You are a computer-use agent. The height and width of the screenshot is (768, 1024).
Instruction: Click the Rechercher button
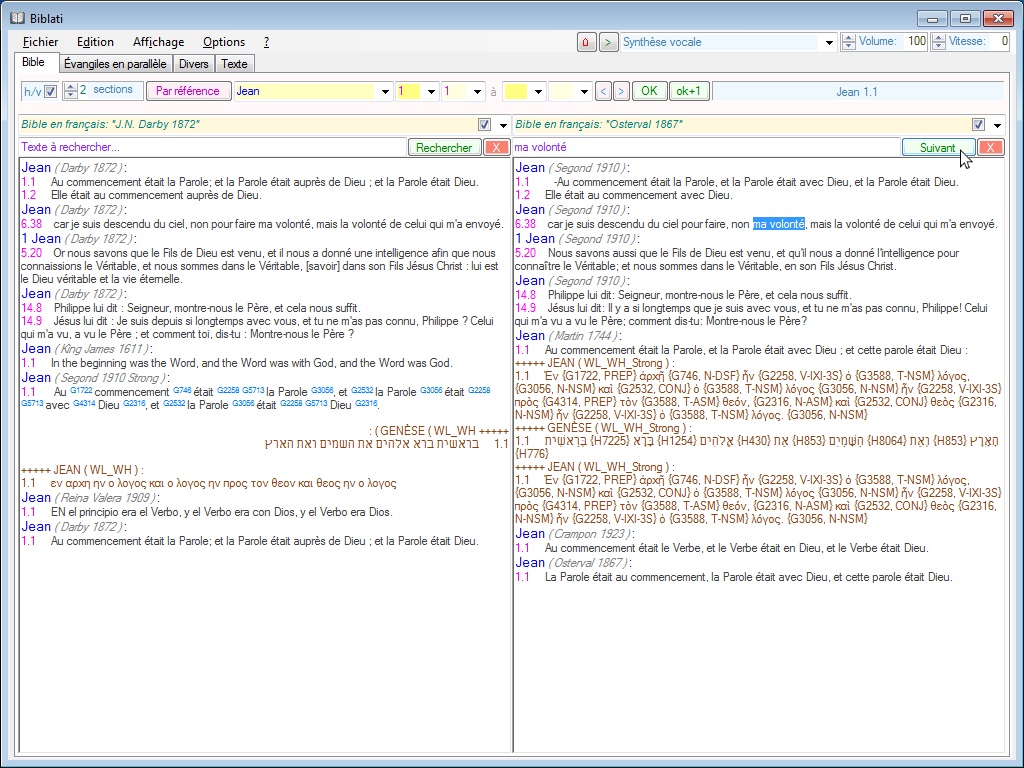click(444, 147)
